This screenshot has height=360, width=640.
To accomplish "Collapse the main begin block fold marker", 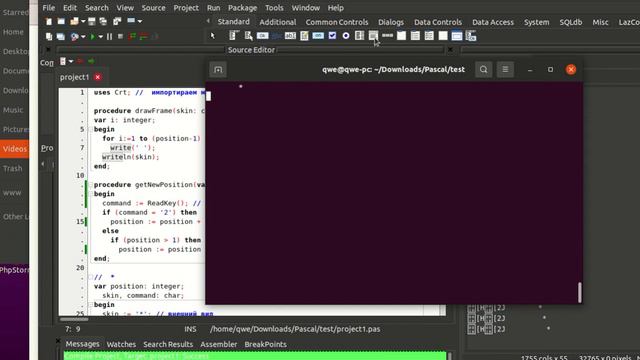I will pos(90,304).
